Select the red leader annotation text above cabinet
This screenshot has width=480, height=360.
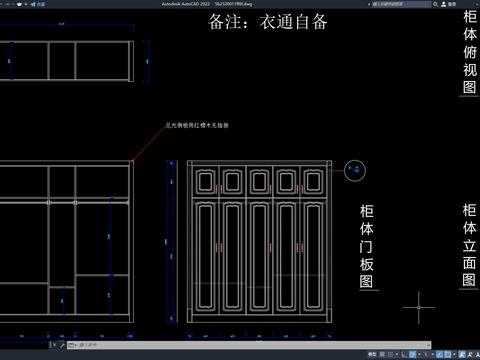(197, 125)
